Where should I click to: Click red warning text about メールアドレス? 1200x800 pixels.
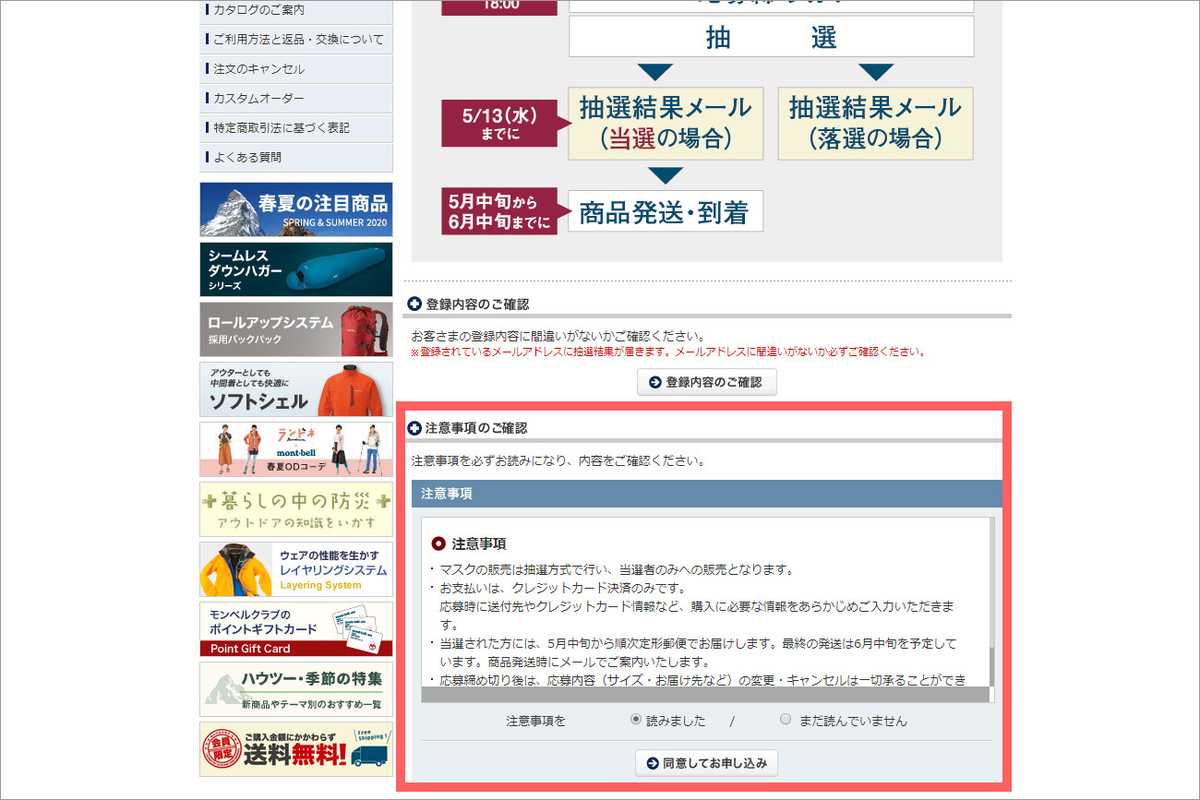tap(667, 352)
